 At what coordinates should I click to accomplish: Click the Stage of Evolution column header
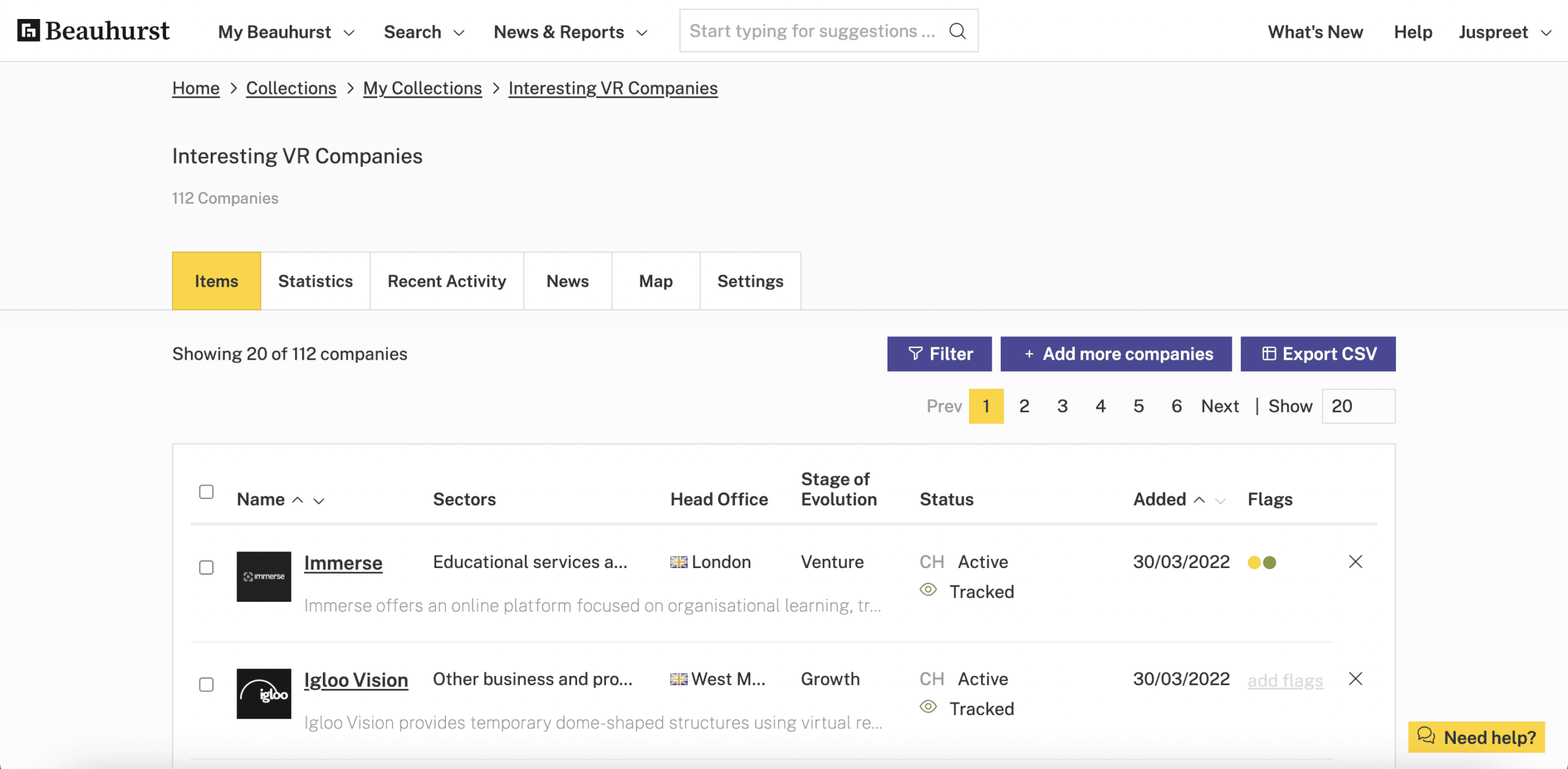click(839, 489)
